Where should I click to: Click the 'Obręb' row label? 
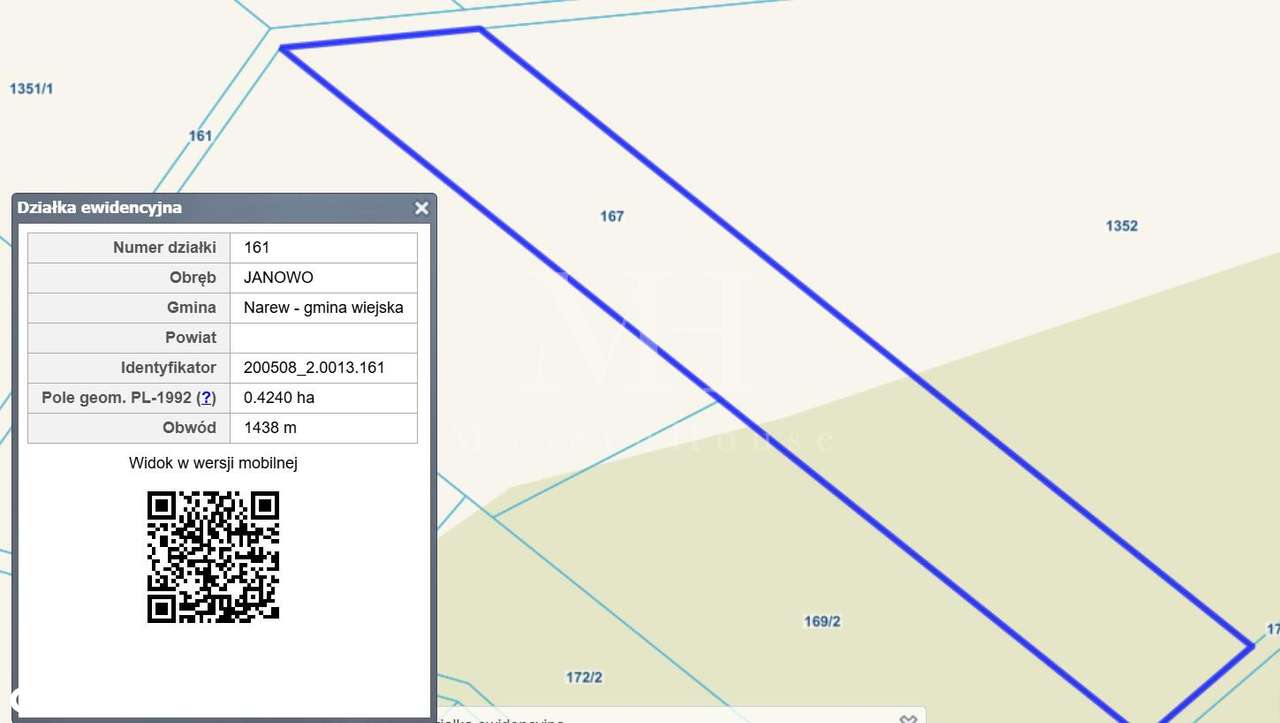pos(193,277)
